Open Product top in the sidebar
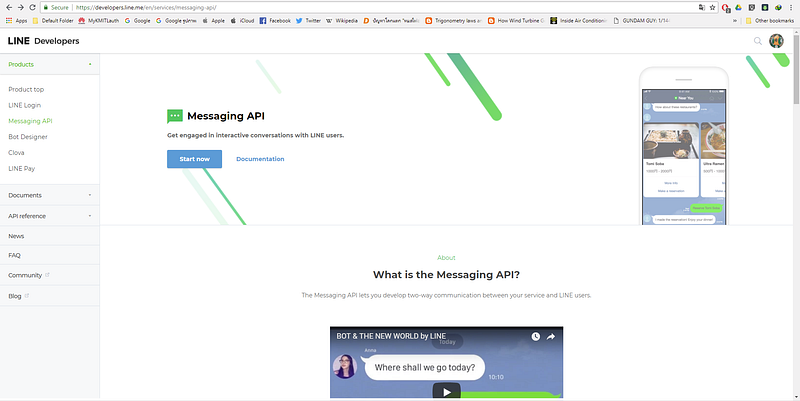Viewport: 800px width, 401px height. [x=26, y=89]
